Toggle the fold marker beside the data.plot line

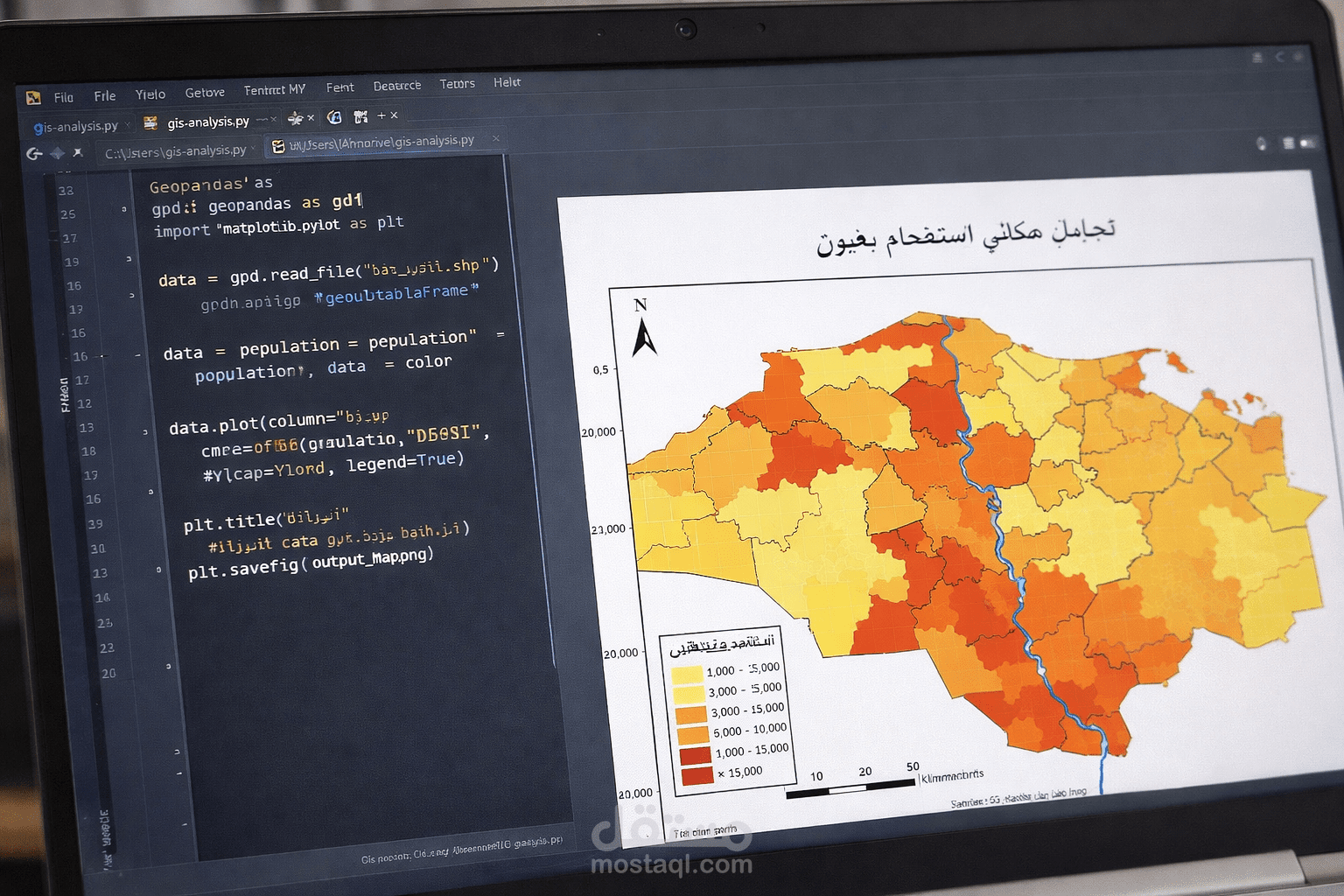click(x=145, y=432)
